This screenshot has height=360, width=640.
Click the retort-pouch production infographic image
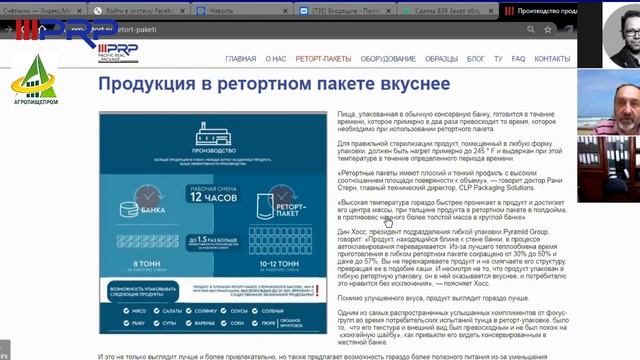tap(213, 222)
